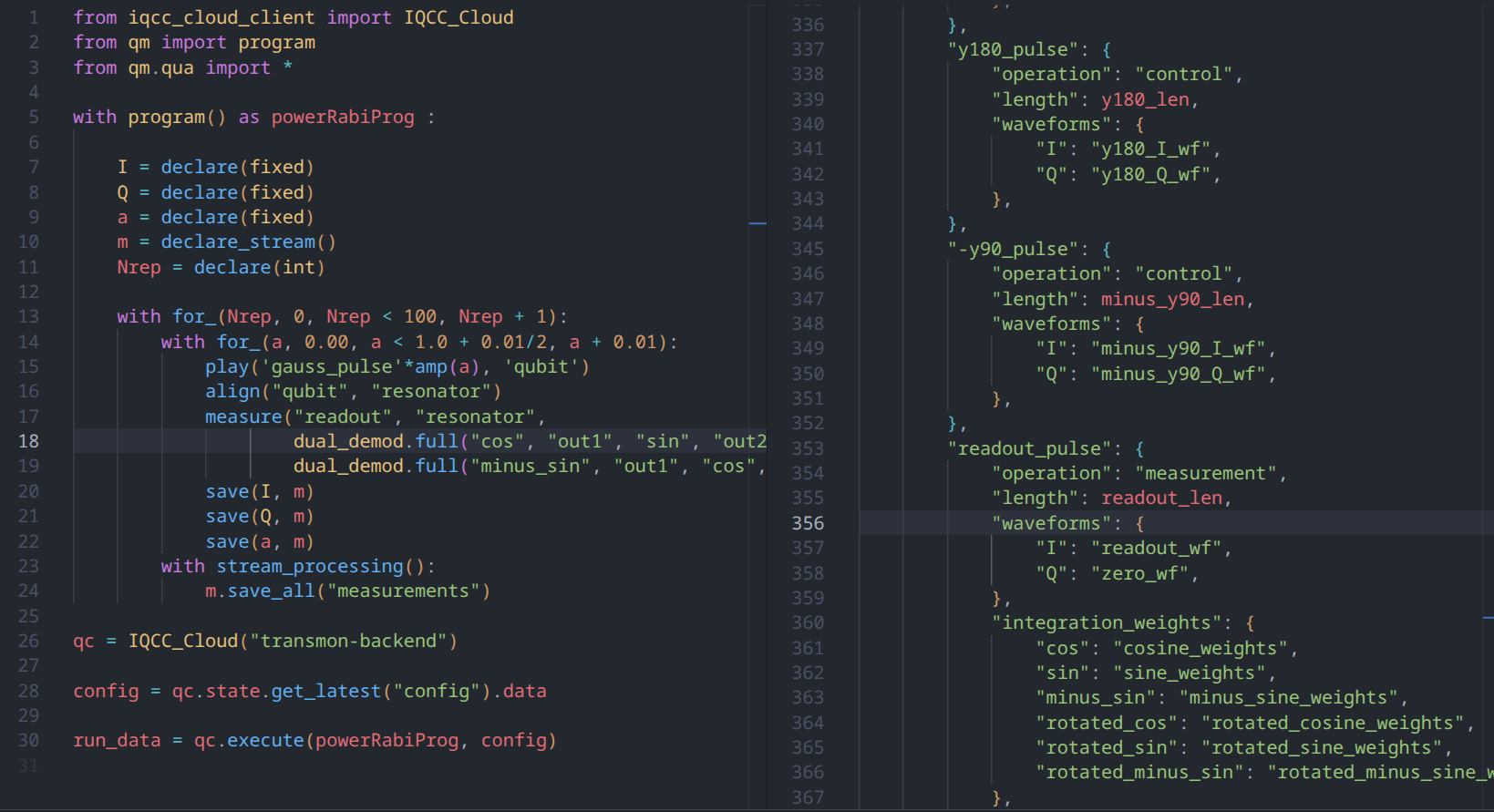Viewport: 1494px width, 812px height.
Task: Select the stream_processing() call
Action: click(310, 566)
